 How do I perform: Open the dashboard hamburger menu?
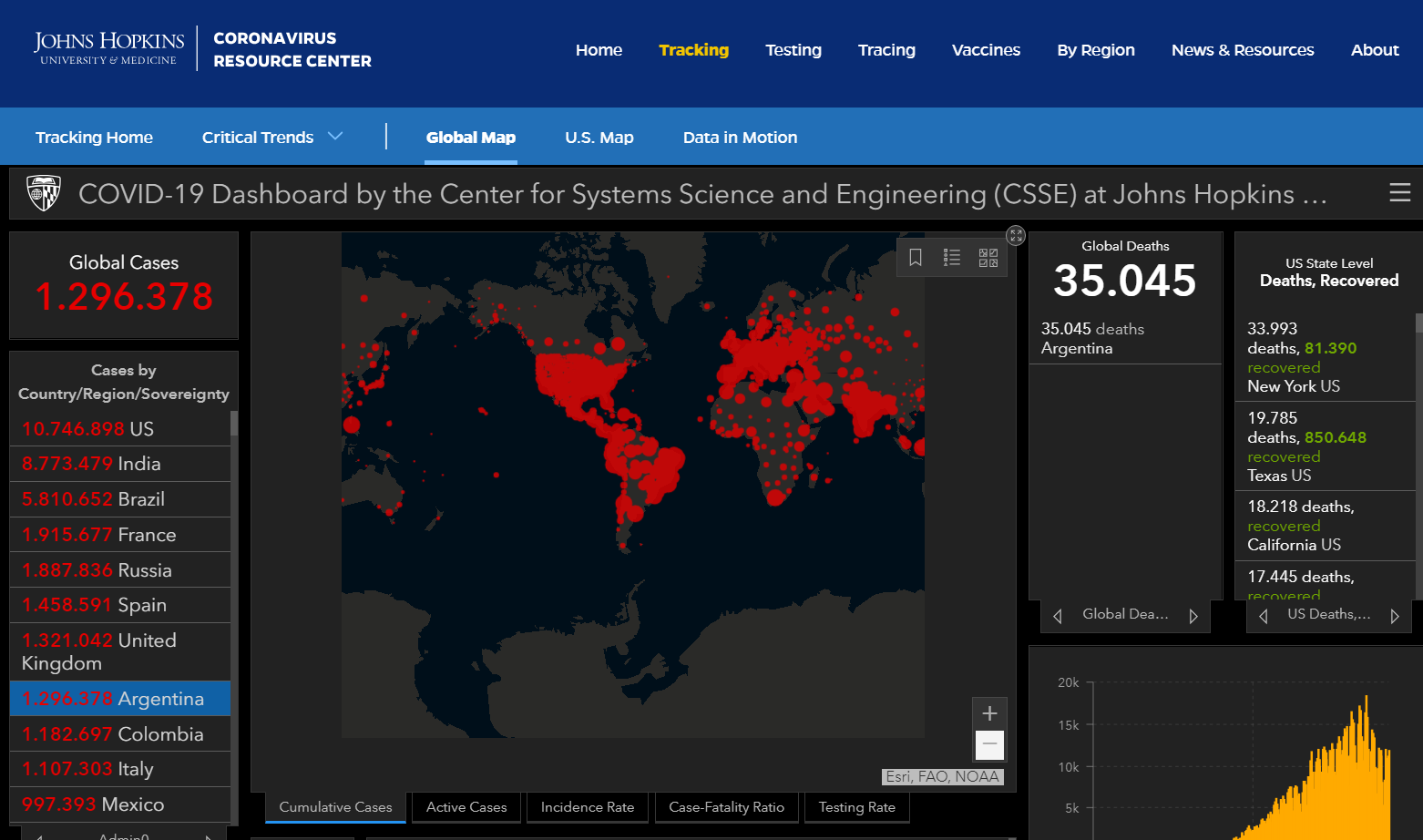tap(1400, 192)
